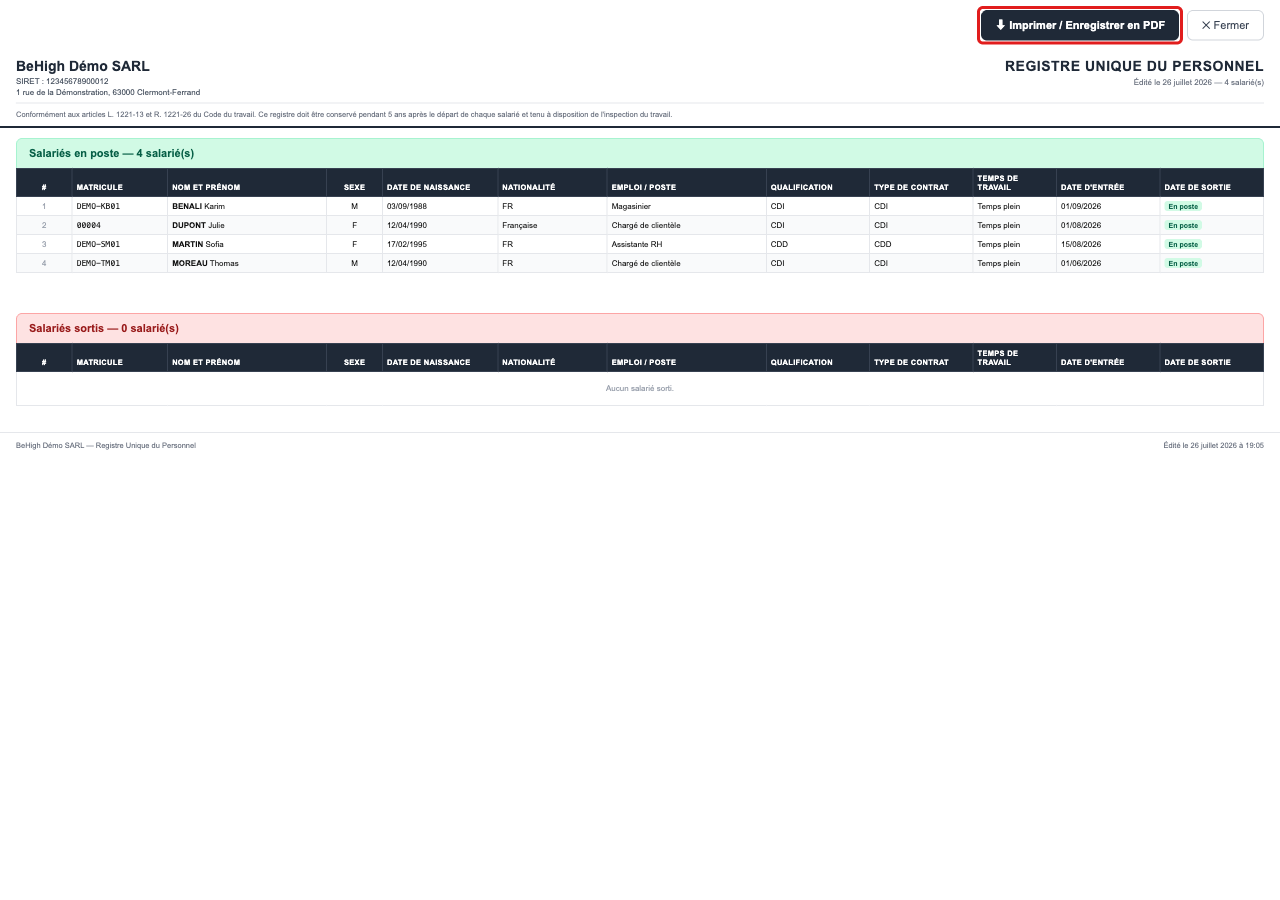This screenshot has height=900, width=1280.
Task: Click entry date 01/08/2026
Action: click(x=1081, y=225)
